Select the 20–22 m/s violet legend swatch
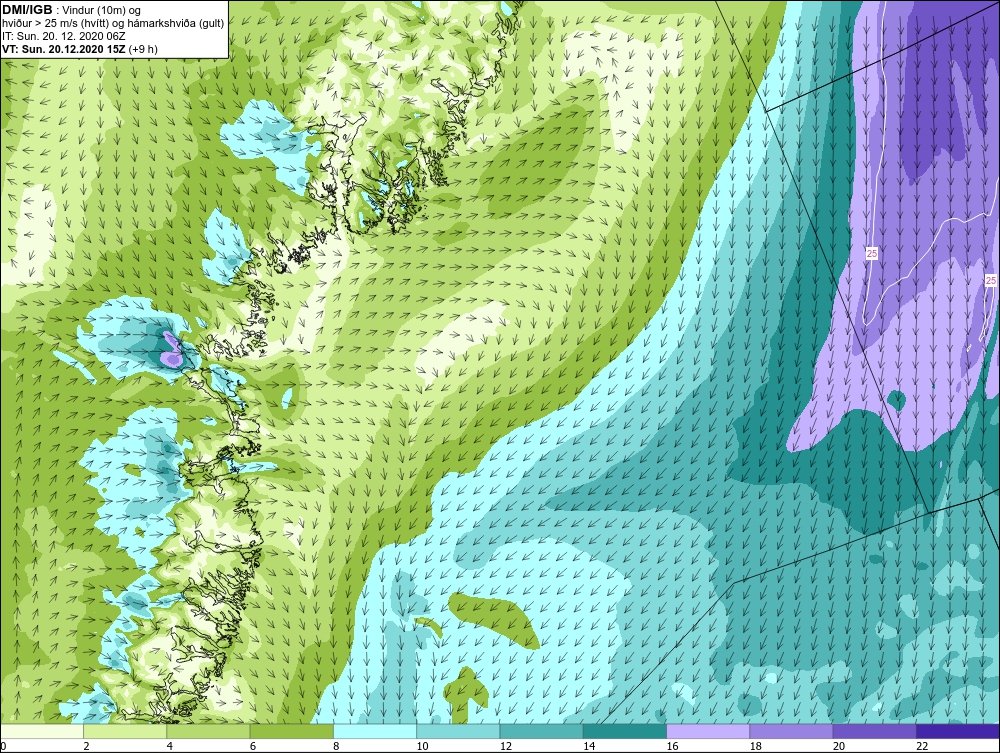This screenshot has height=753, width=1000. click(874, 731)
